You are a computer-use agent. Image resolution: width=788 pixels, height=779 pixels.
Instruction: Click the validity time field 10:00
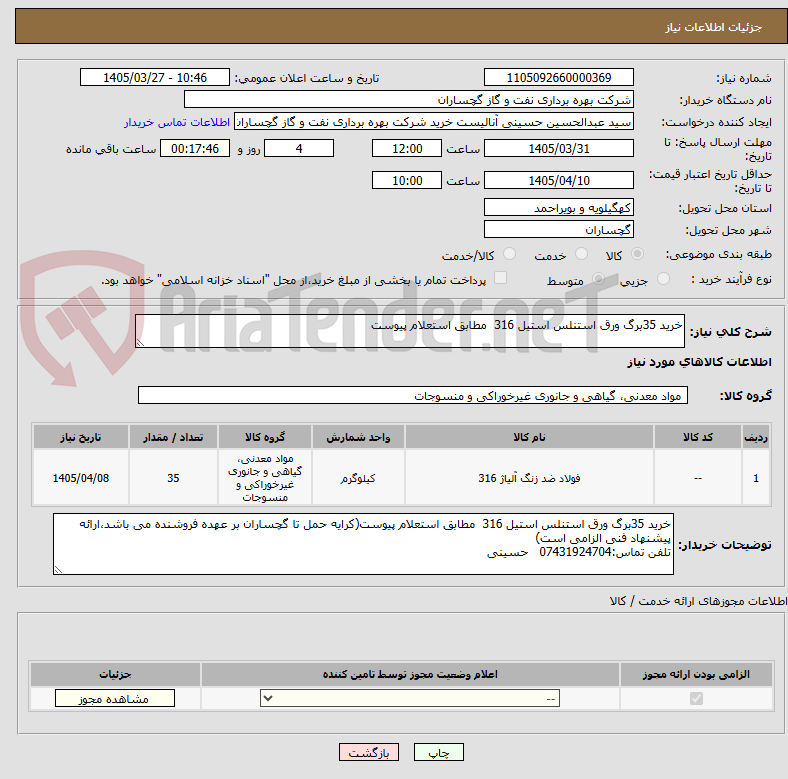coord(407,180)
